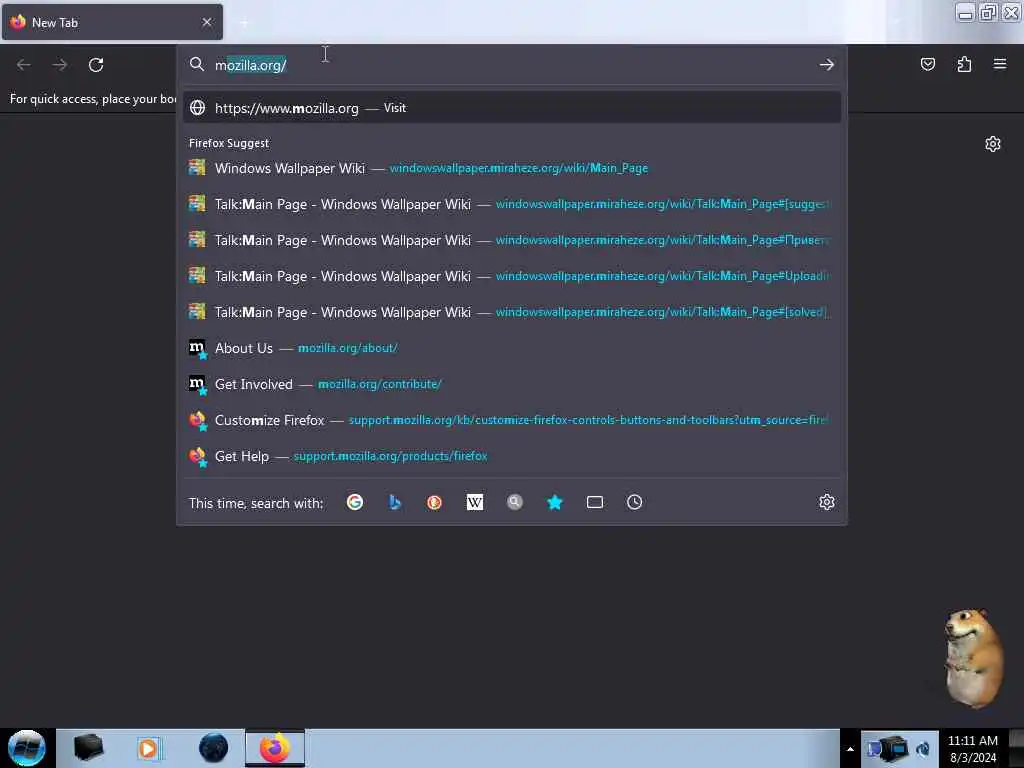Click the Firefox taskbar button
Screen dimensions: 1024x768
tap(275, 748)
